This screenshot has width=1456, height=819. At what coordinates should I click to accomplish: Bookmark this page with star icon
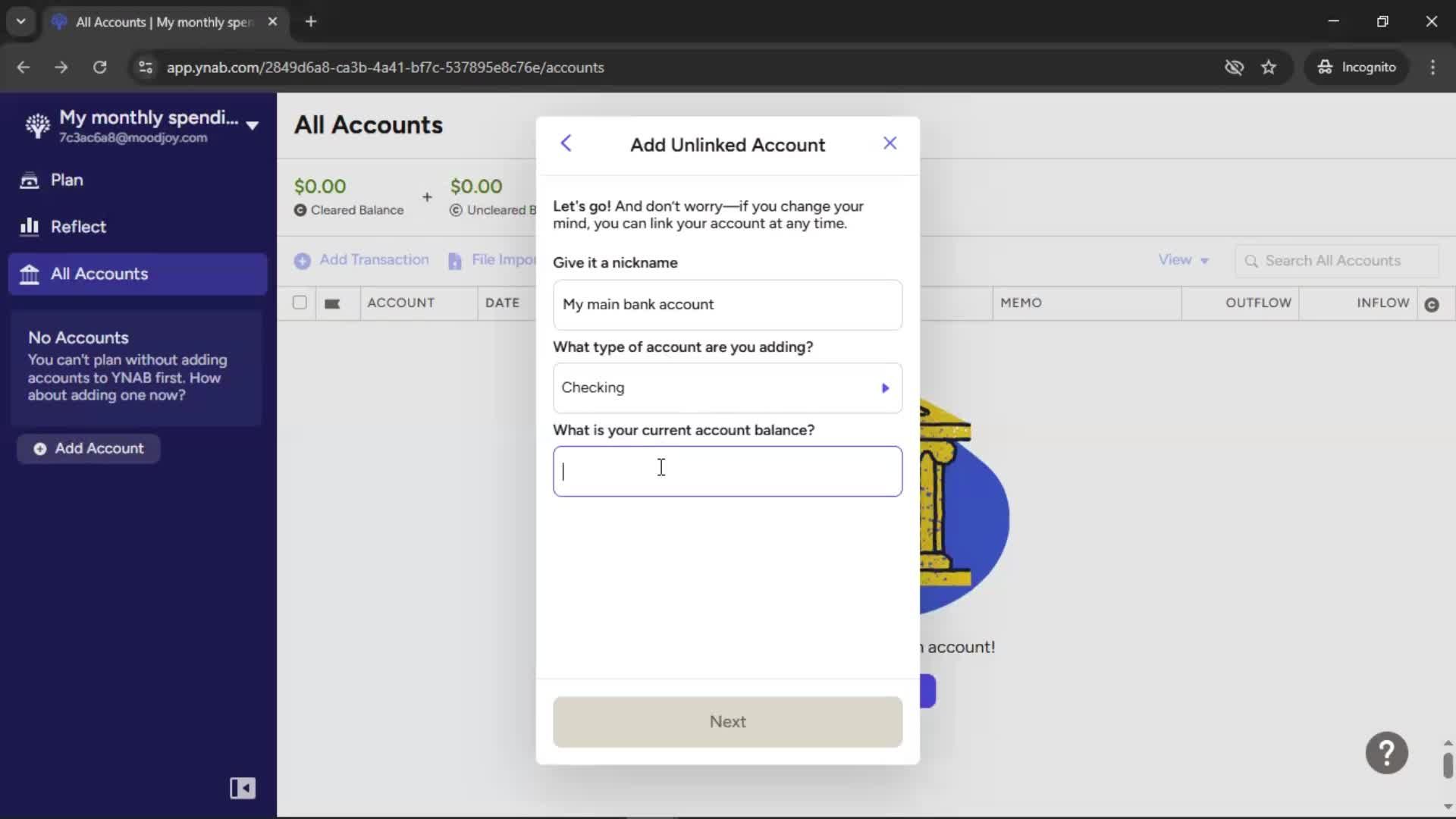point(1269,67)
